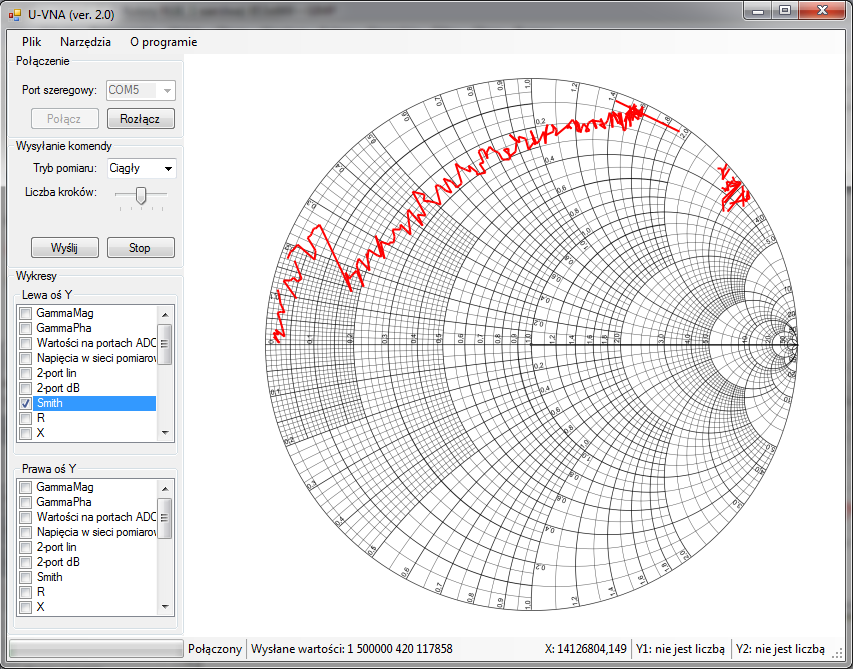This screenshot has height=669, width=853.
Task: Uncheck Smith in the Lewa oś Y list
Action: click(26, 403)
